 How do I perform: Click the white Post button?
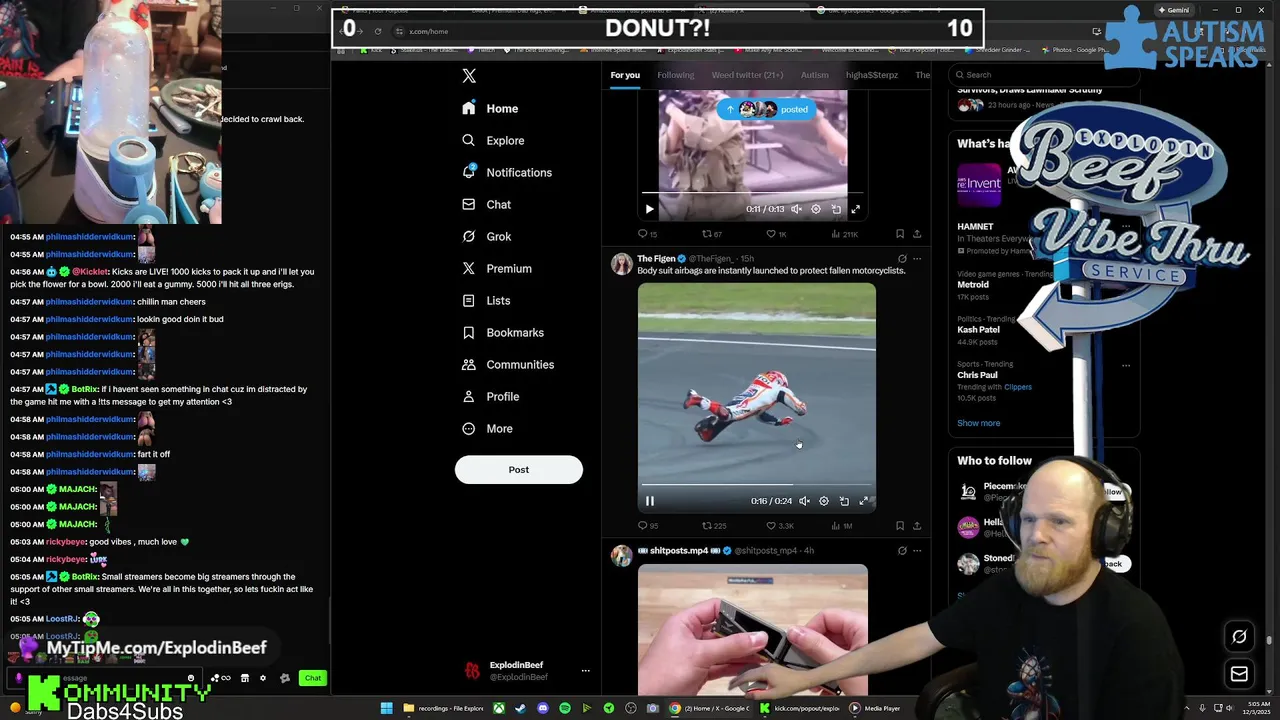(518, 469)
